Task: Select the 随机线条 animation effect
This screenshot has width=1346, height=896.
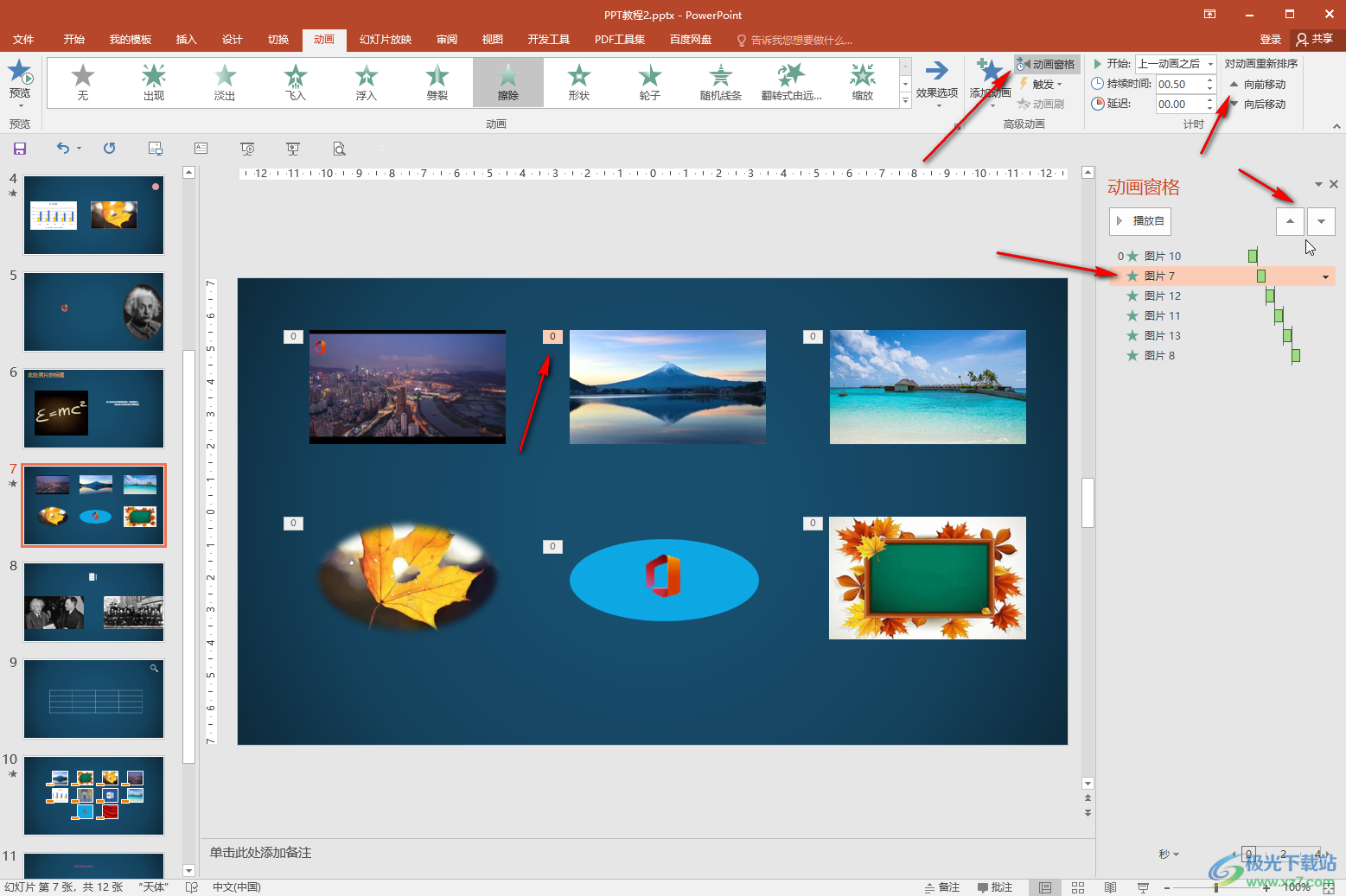Action: [x=721, y=83]
